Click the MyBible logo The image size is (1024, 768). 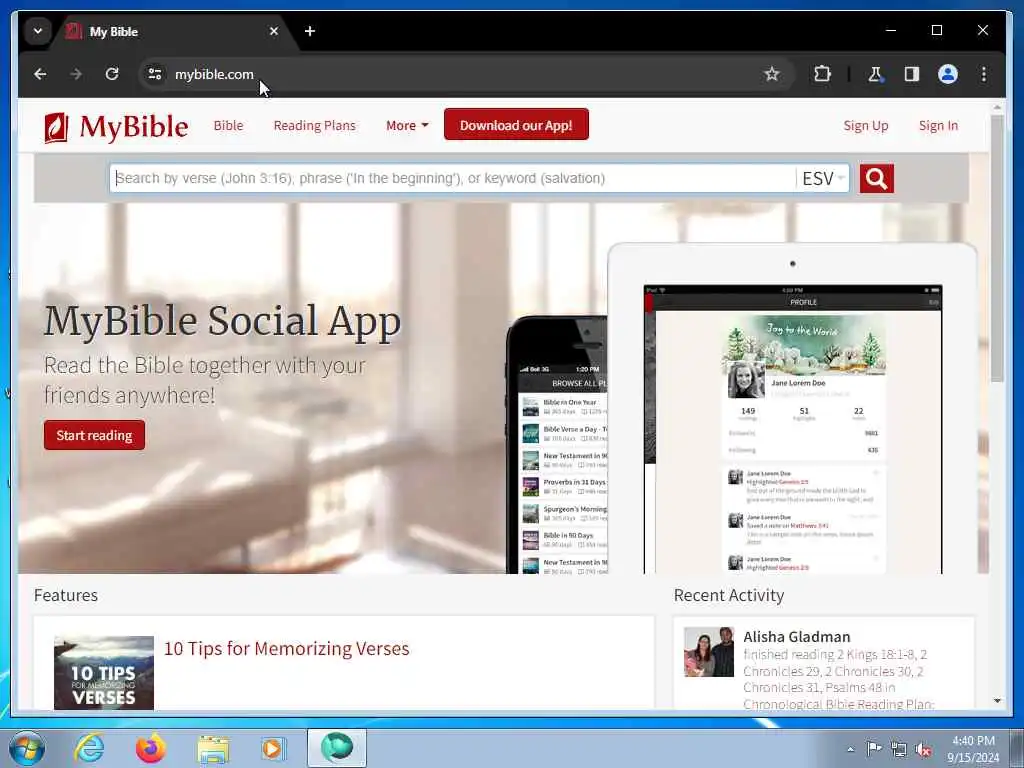click(116, 127)
